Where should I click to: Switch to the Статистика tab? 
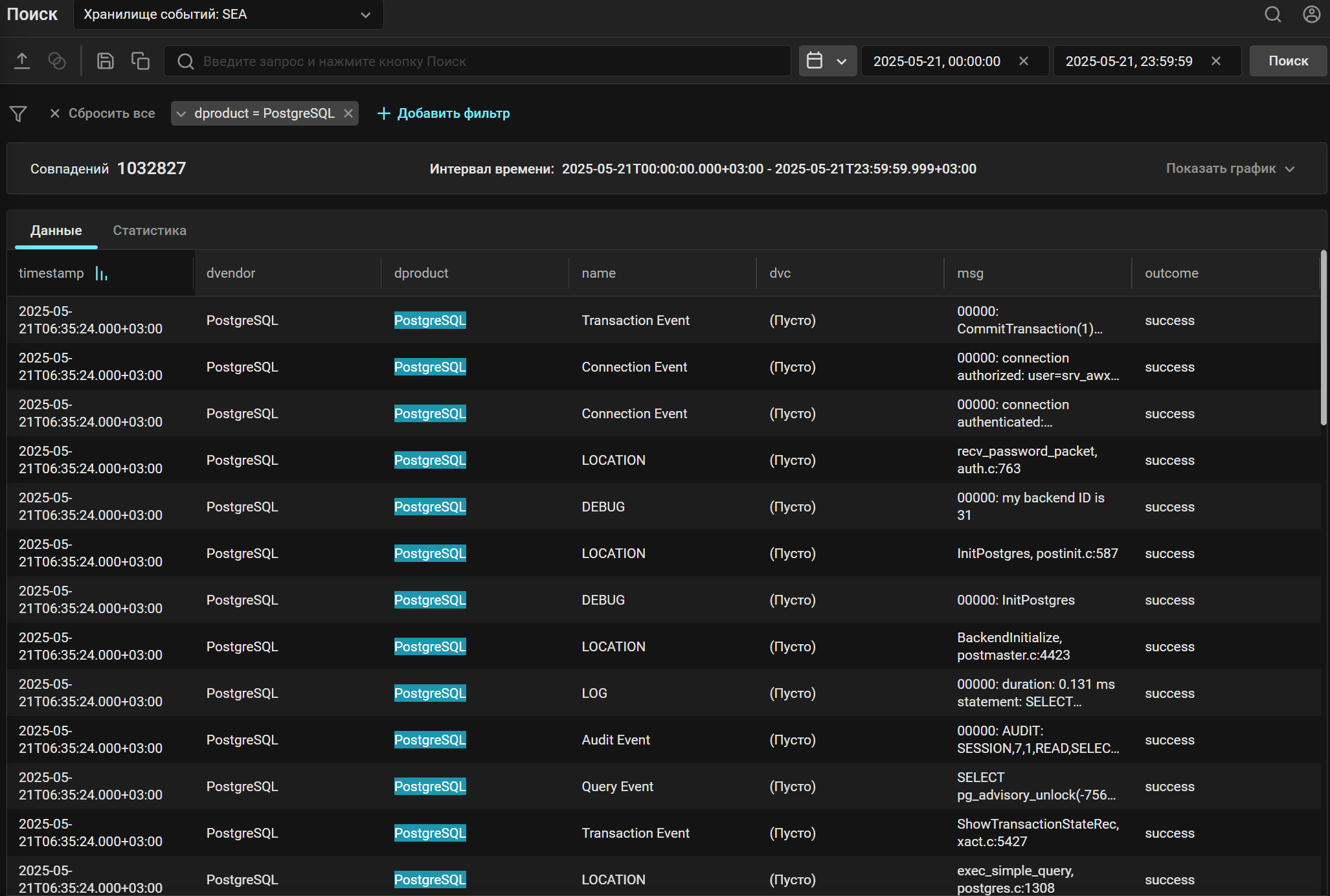[x=149, y=230]
